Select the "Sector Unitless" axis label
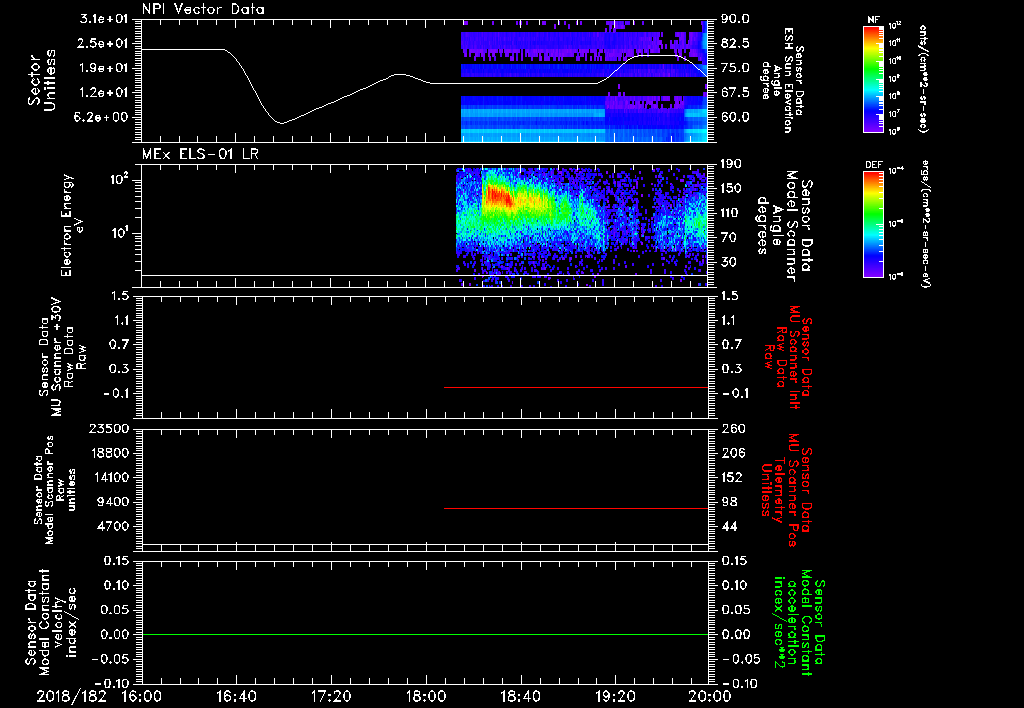Image resolution: width=1024 pixels, height=708 pixels. click(x=42, y=80)
